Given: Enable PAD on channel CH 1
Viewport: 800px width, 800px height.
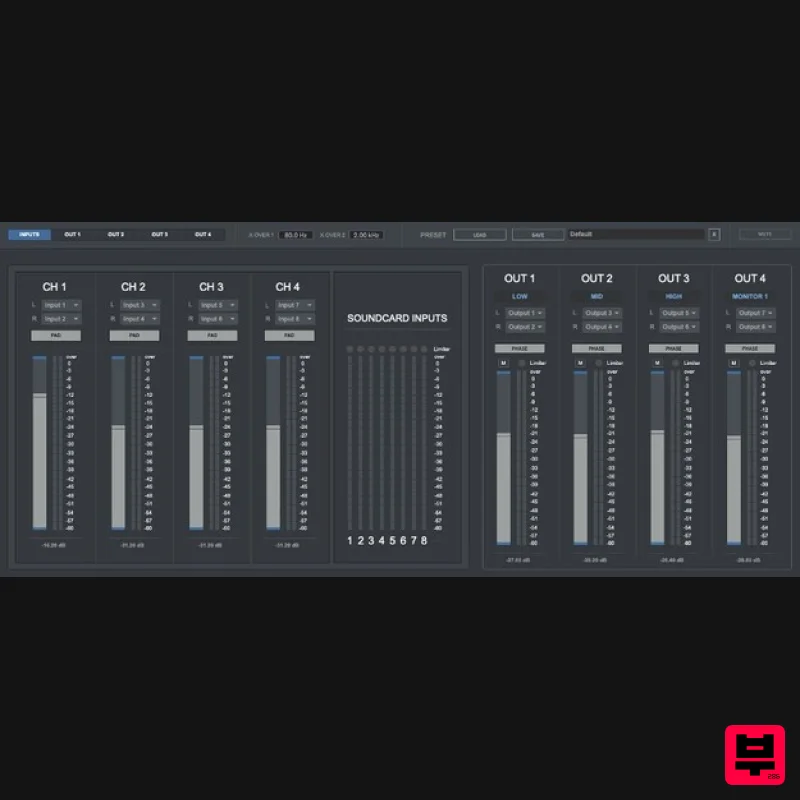Looking at the screenshot, I should (56, 335).
